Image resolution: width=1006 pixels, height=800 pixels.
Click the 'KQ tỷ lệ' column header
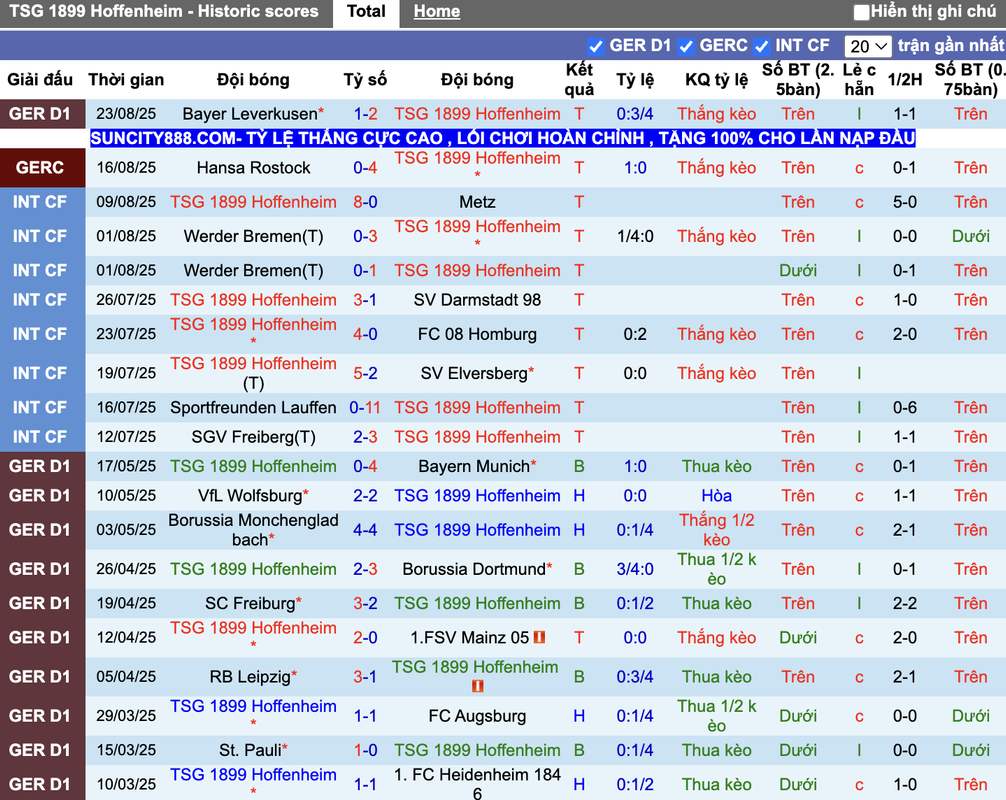717,80
